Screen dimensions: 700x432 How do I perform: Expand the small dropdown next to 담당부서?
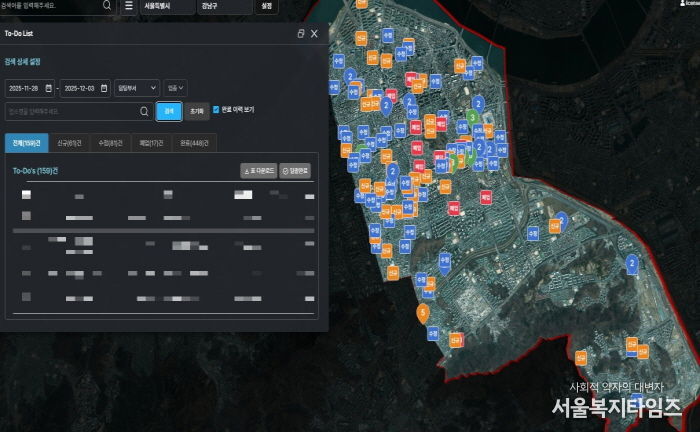coord(175,88)
